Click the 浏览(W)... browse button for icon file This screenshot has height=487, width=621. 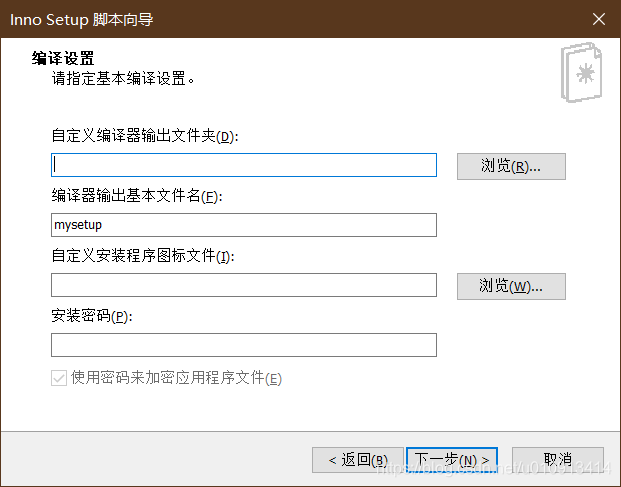(x=511, y=286)
